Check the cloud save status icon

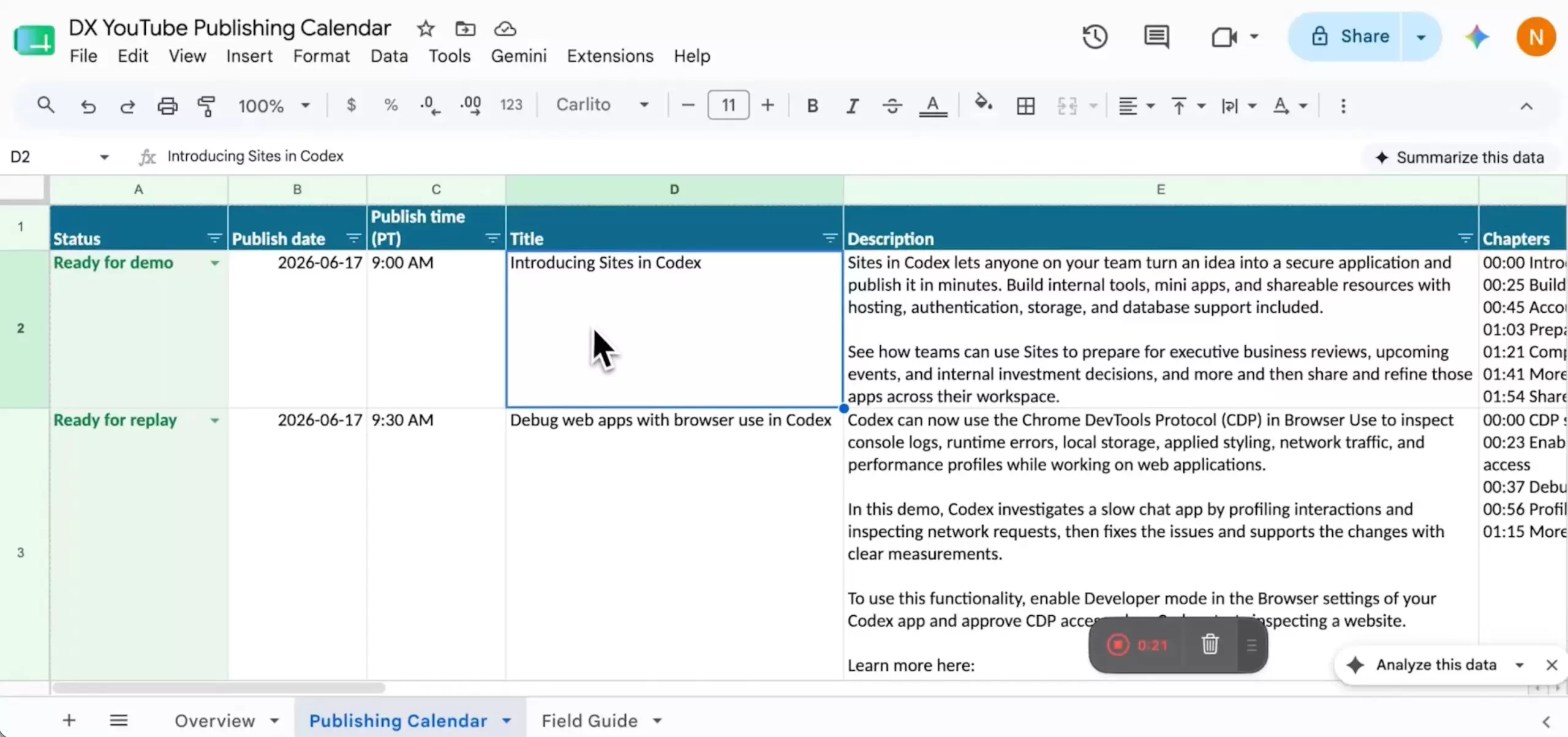(x=505, y=29)
